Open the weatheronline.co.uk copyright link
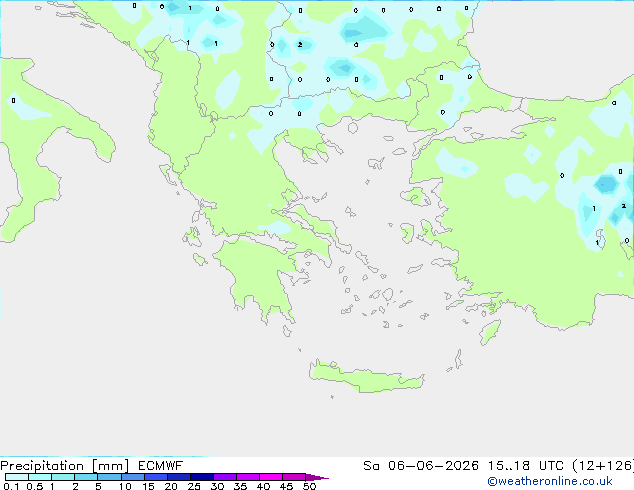The height and width of the screenshot is (490, 634). point(550,481)
